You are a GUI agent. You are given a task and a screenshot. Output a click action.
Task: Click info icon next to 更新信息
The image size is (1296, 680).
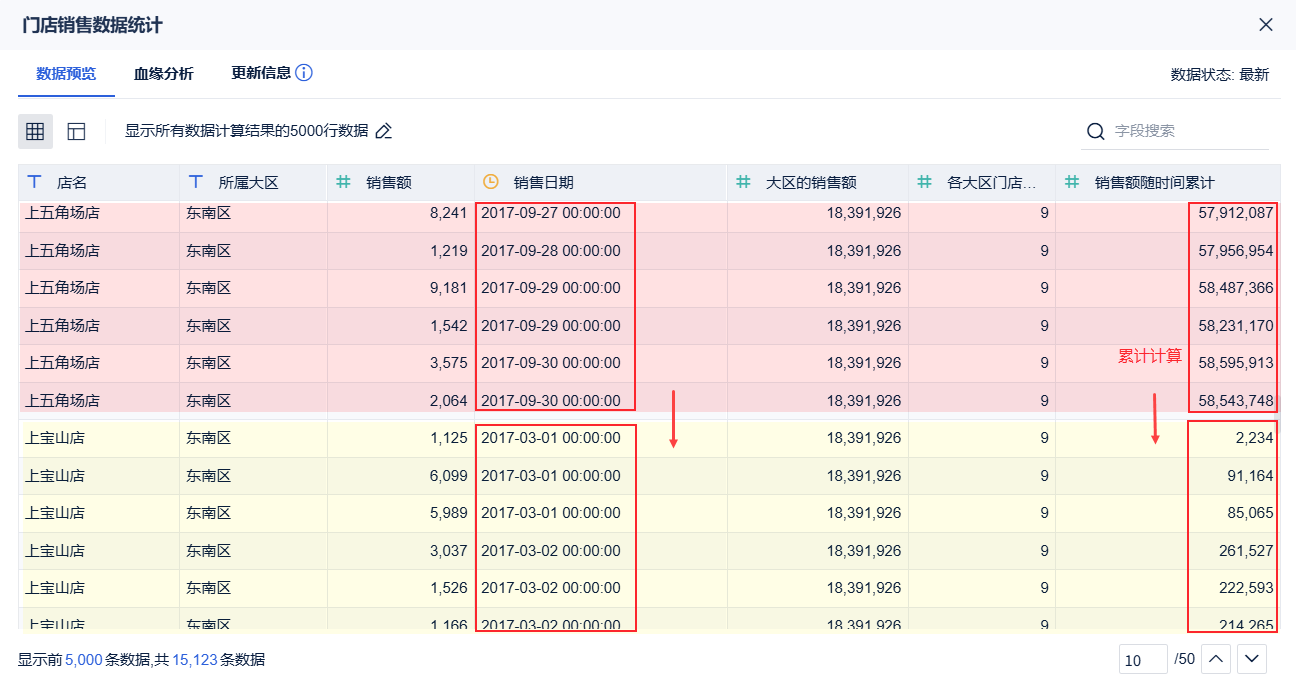click(304, 73)
